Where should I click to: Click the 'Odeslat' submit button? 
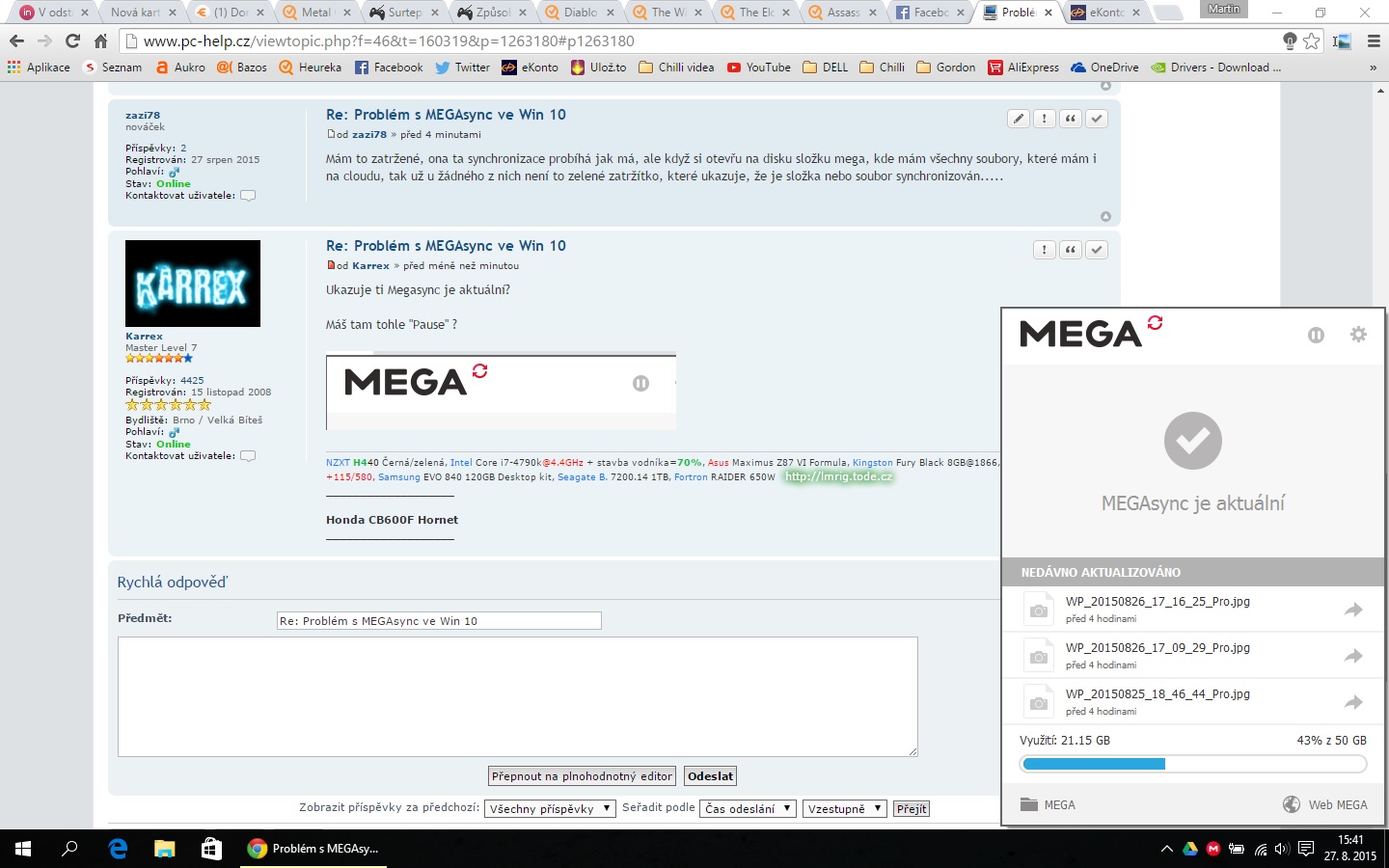coord(711,776)
